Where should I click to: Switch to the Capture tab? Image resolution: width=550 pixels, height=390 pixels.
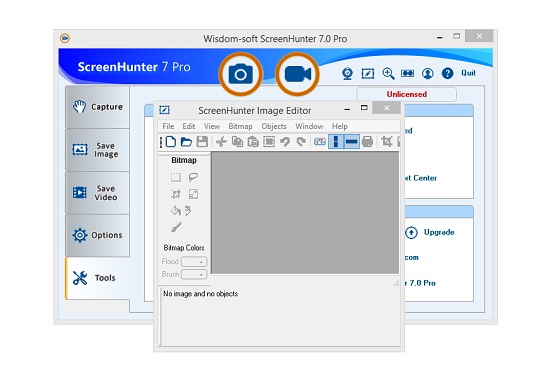click(x=98, y=107)
